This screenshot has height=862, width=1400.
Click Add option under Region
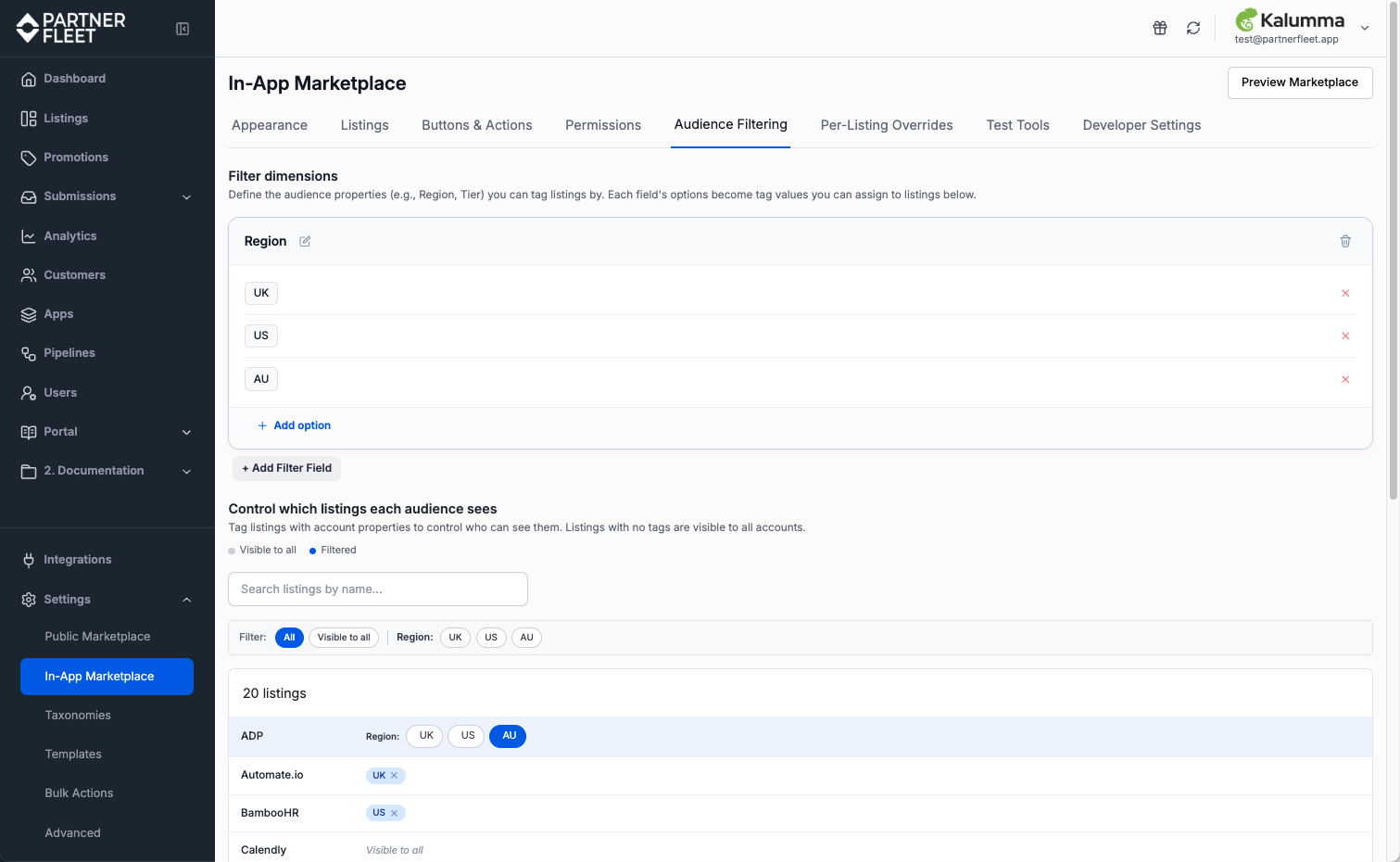295,425
